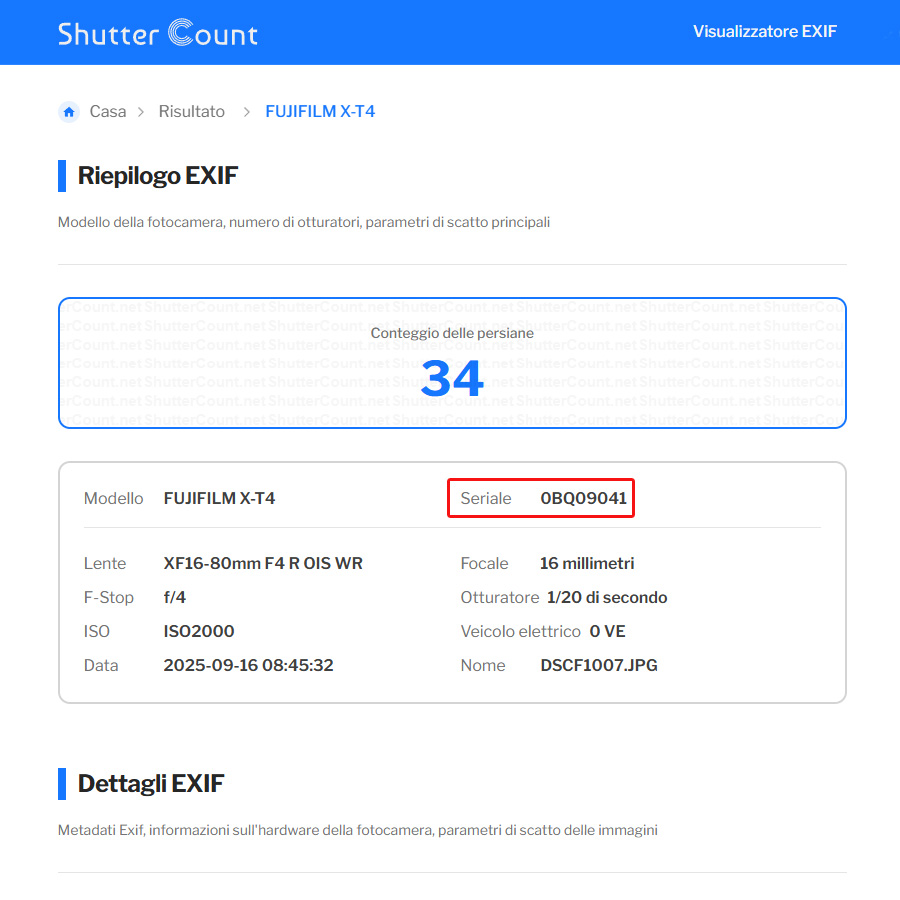Click the Lente field label
The height and width of the screenshot is (900, 900).
105,563
